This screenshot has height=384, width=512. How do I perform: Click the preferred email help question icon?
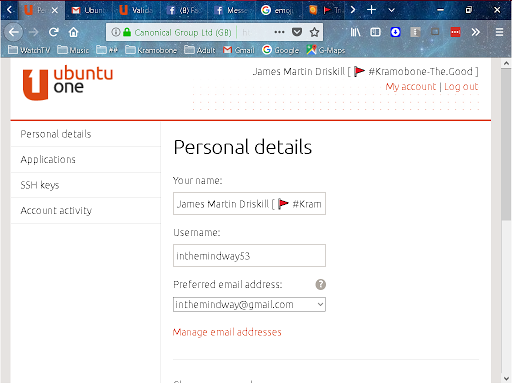coord(320,284)
